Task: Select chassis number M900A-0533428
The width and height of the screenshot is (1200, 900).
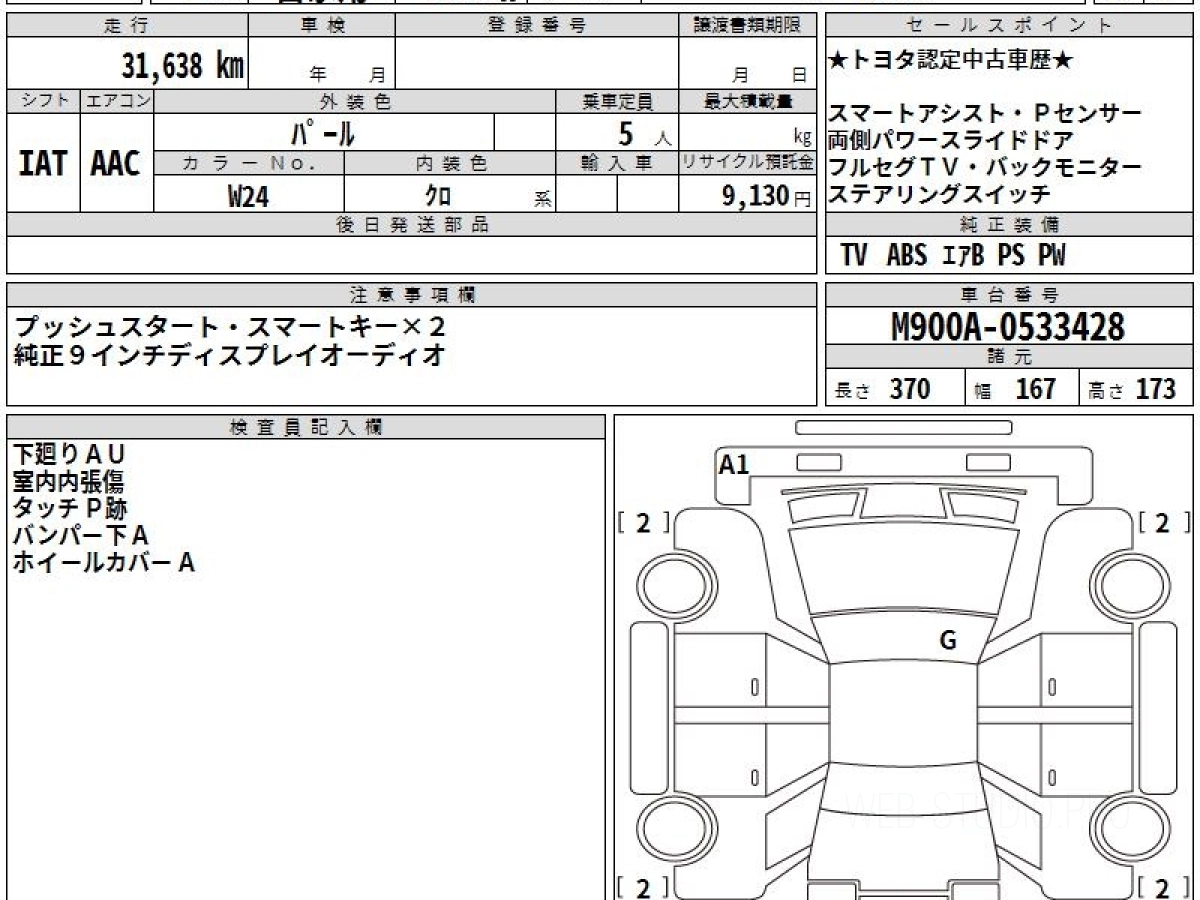Action: 1009,326
